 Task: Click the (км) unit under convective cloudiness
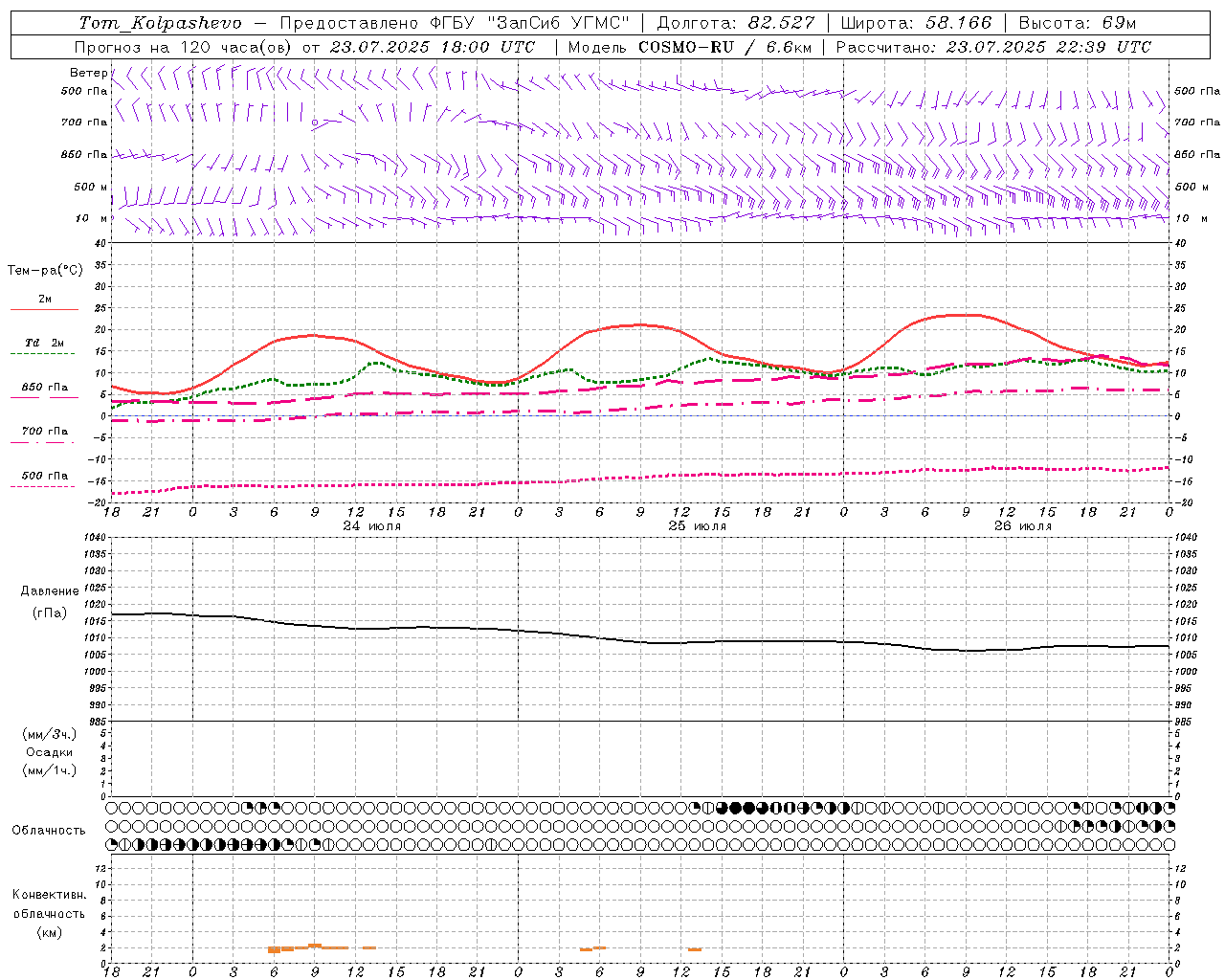tap(49, 932)
